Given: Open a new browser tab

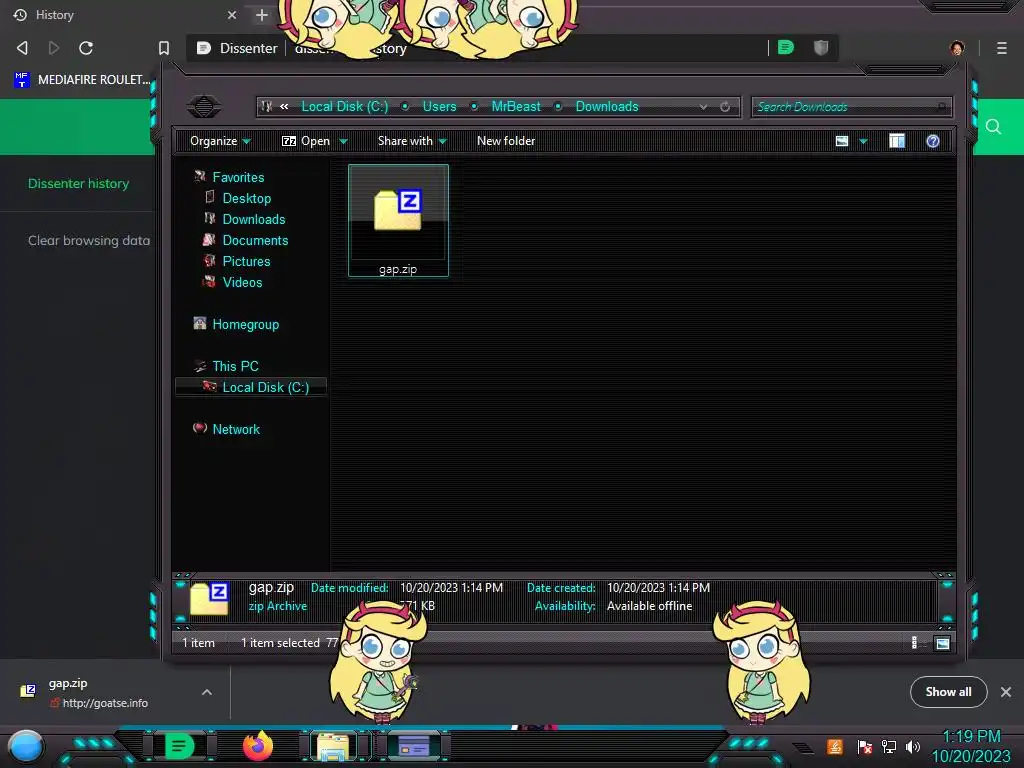Looking at the screenshot, I should [x=262, y=14].
